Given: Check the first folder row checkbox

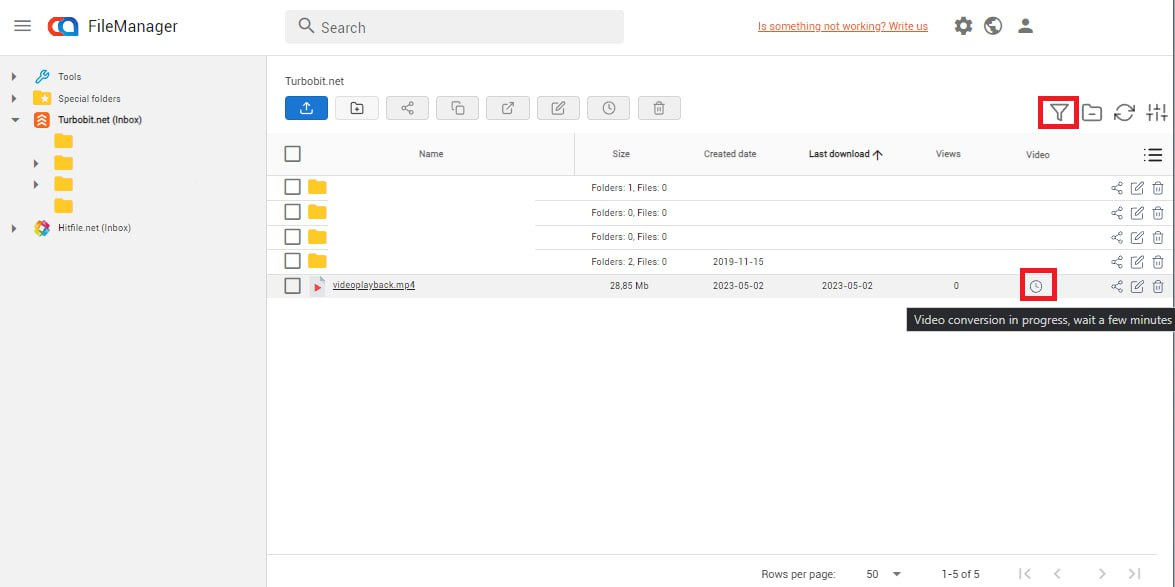Looking at the screenshot, I should point(293,187).
